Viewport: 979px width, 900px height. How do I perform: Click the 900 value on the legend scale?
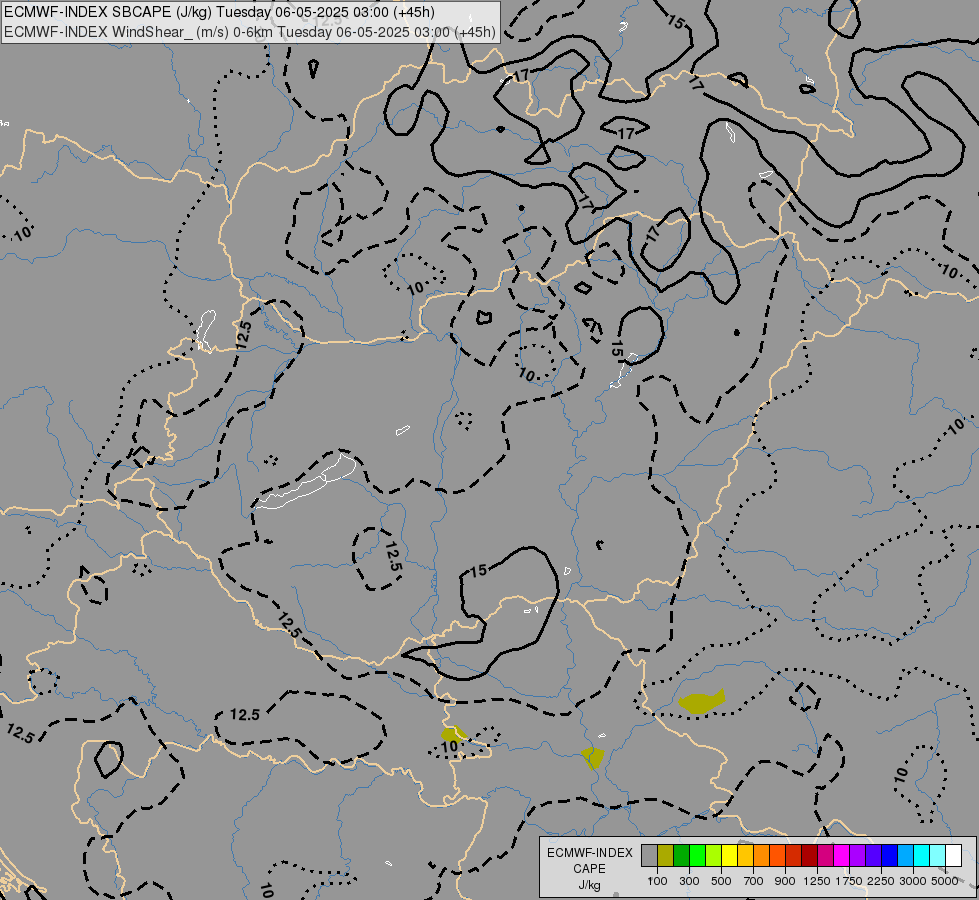tap(785, 881)
